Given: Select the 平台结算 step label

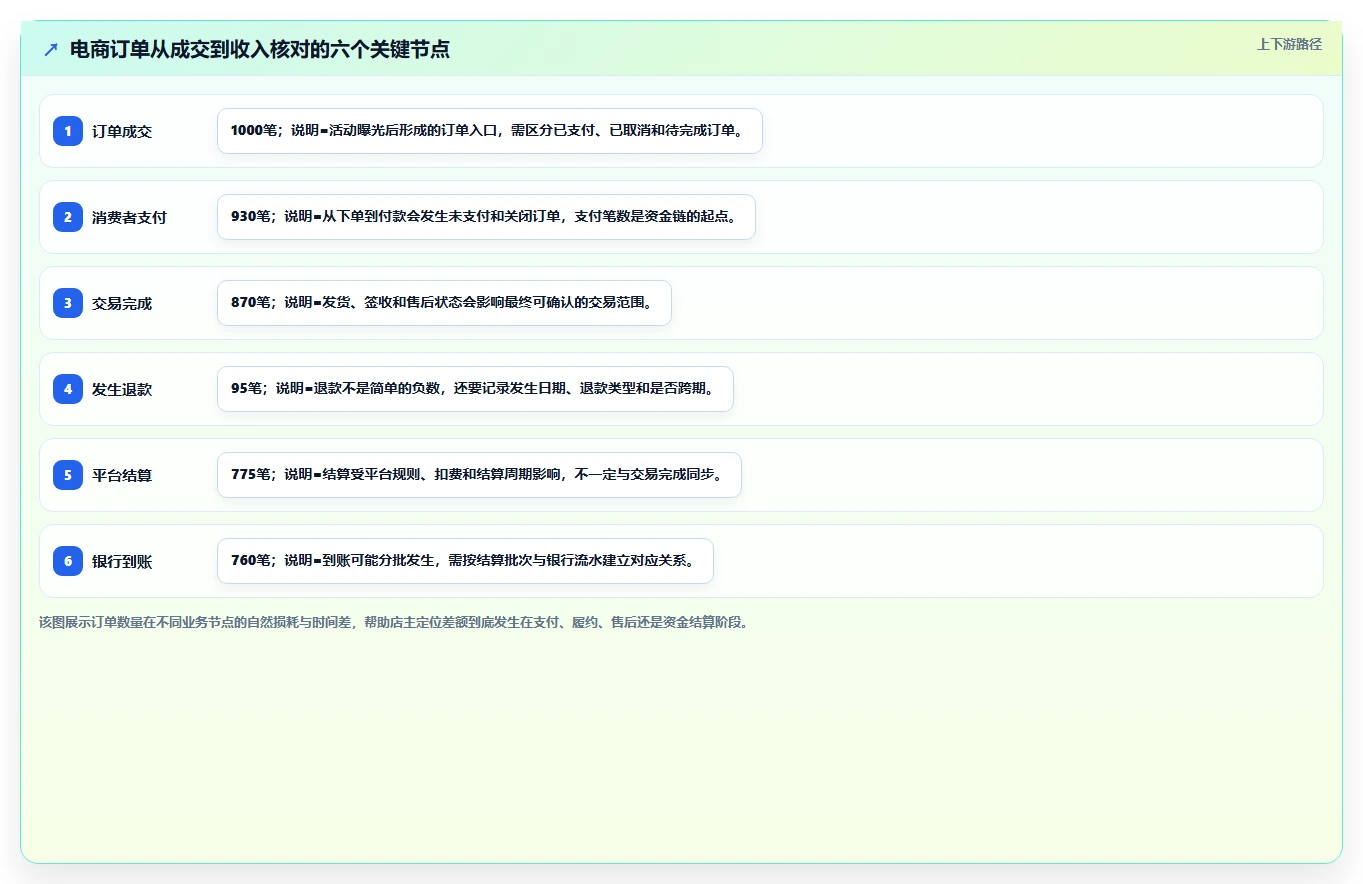Looking at the screenshot, I should click(x=122, y=475).
